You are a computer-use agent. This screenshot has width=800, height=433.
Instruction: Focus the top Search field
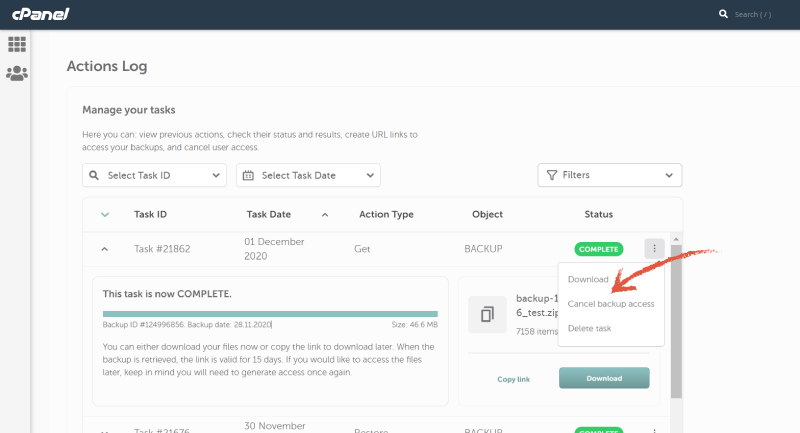[753, 14]
